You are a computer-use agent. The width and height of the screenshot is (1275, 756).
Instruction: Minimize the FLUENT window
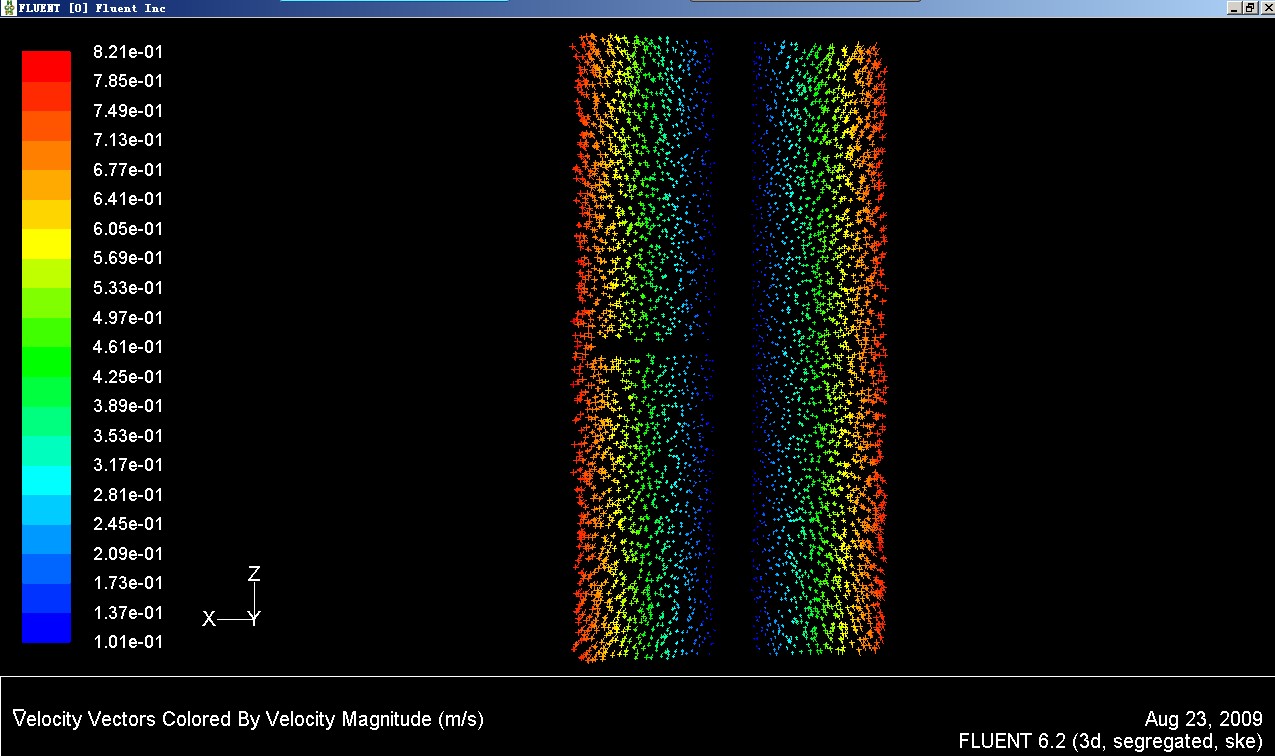[x=1234, y=8]
